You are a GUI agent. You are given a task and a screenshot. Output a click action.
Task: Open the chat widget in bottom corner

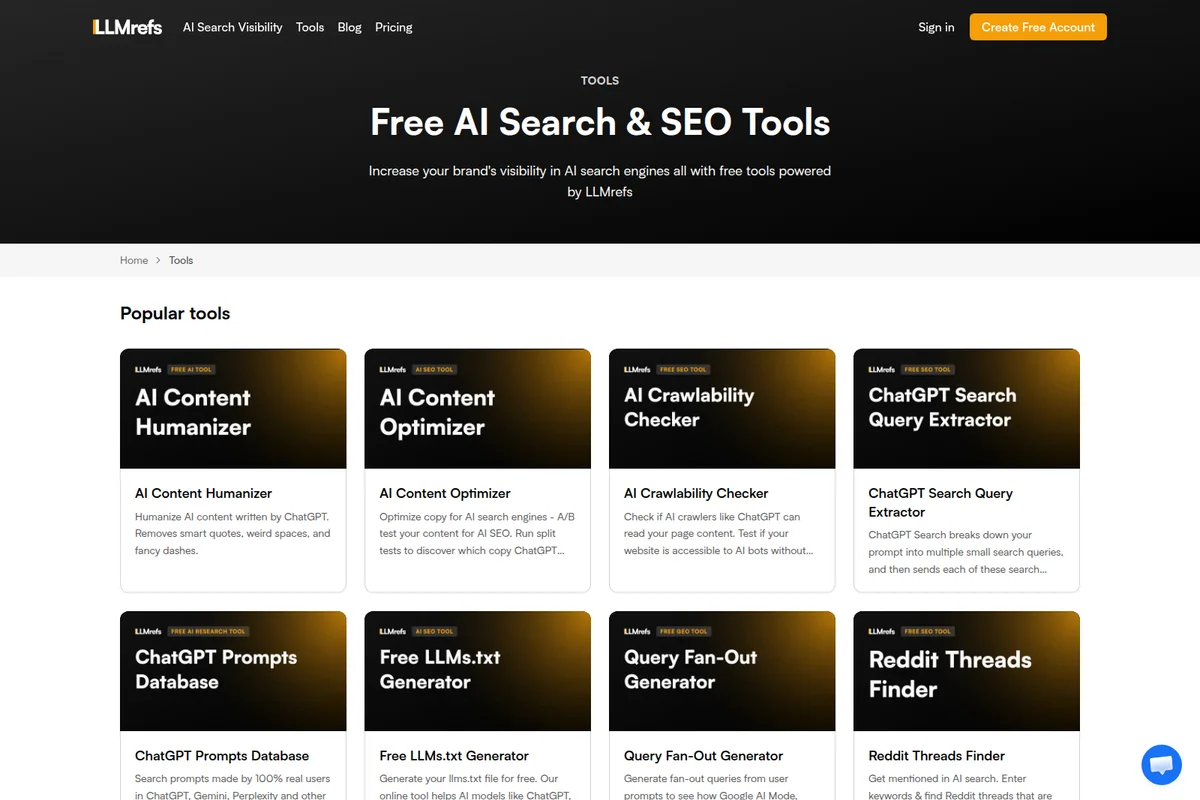1161,765
